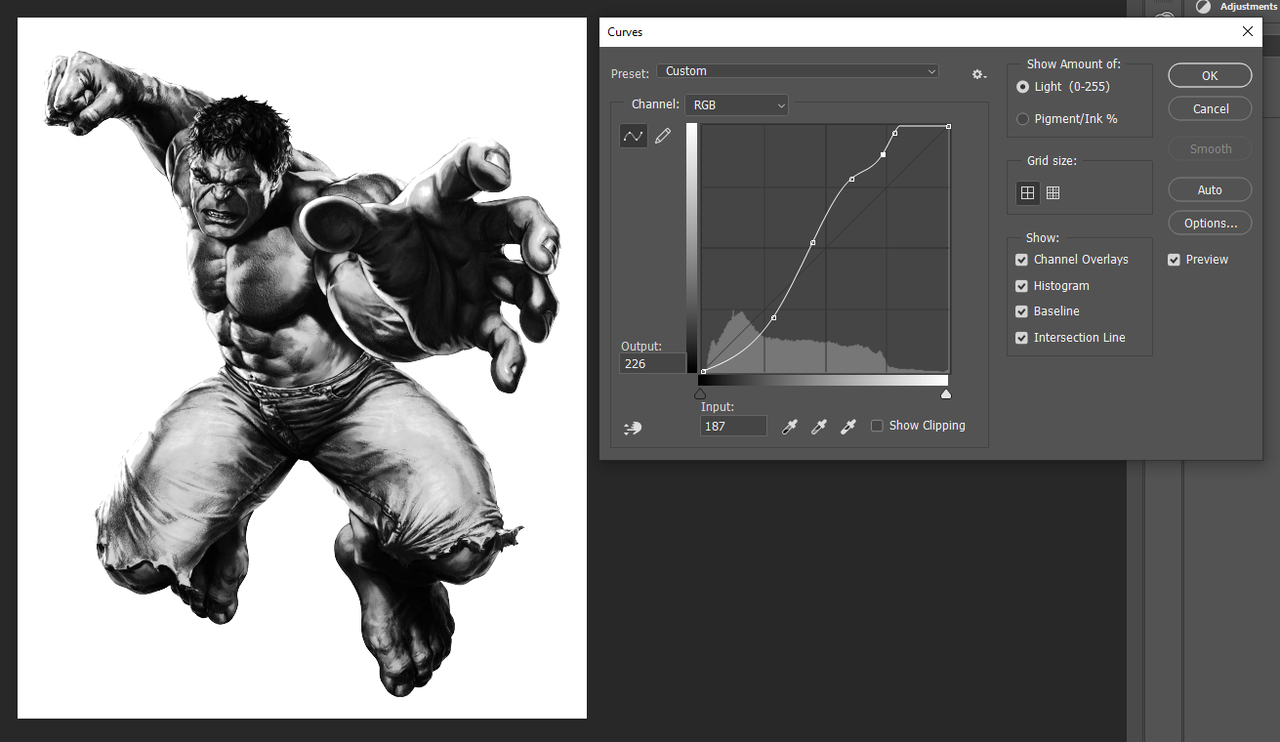Open the Channel dropdown showing RGB
1280x742 pixels.
click(x=737, y=105)
